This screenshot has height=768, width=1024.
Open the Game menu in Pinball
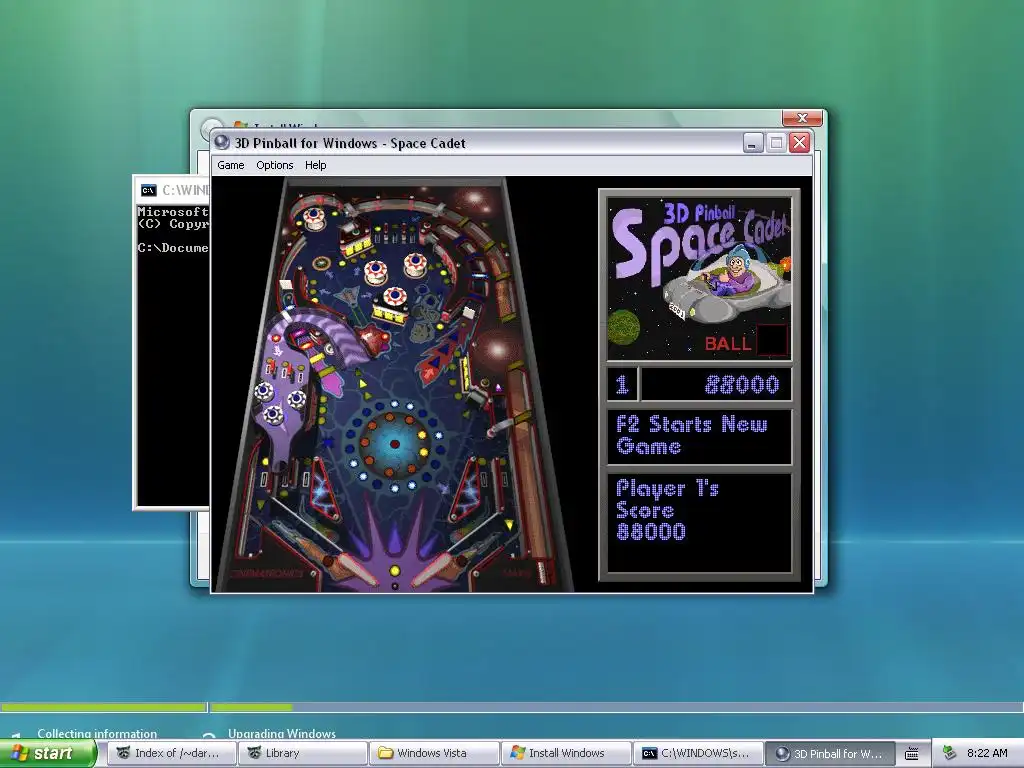[x=231, y=165]
